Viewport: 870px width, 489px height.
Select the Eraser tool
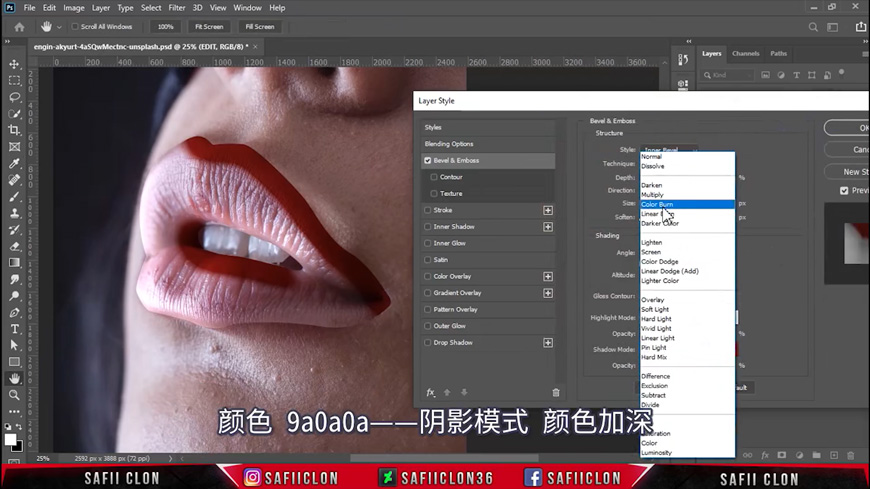14,246
